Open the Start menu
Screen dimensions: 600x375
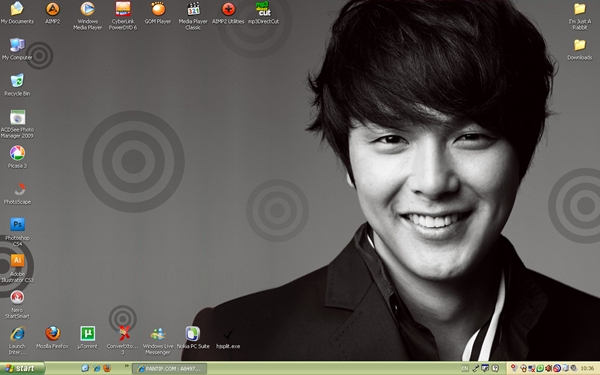22,368
